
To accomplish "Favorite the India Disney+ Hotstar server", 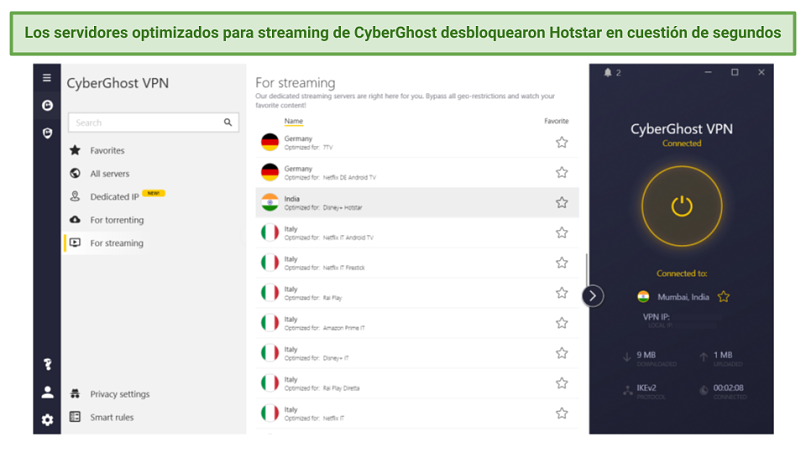I will coord(562,203).
